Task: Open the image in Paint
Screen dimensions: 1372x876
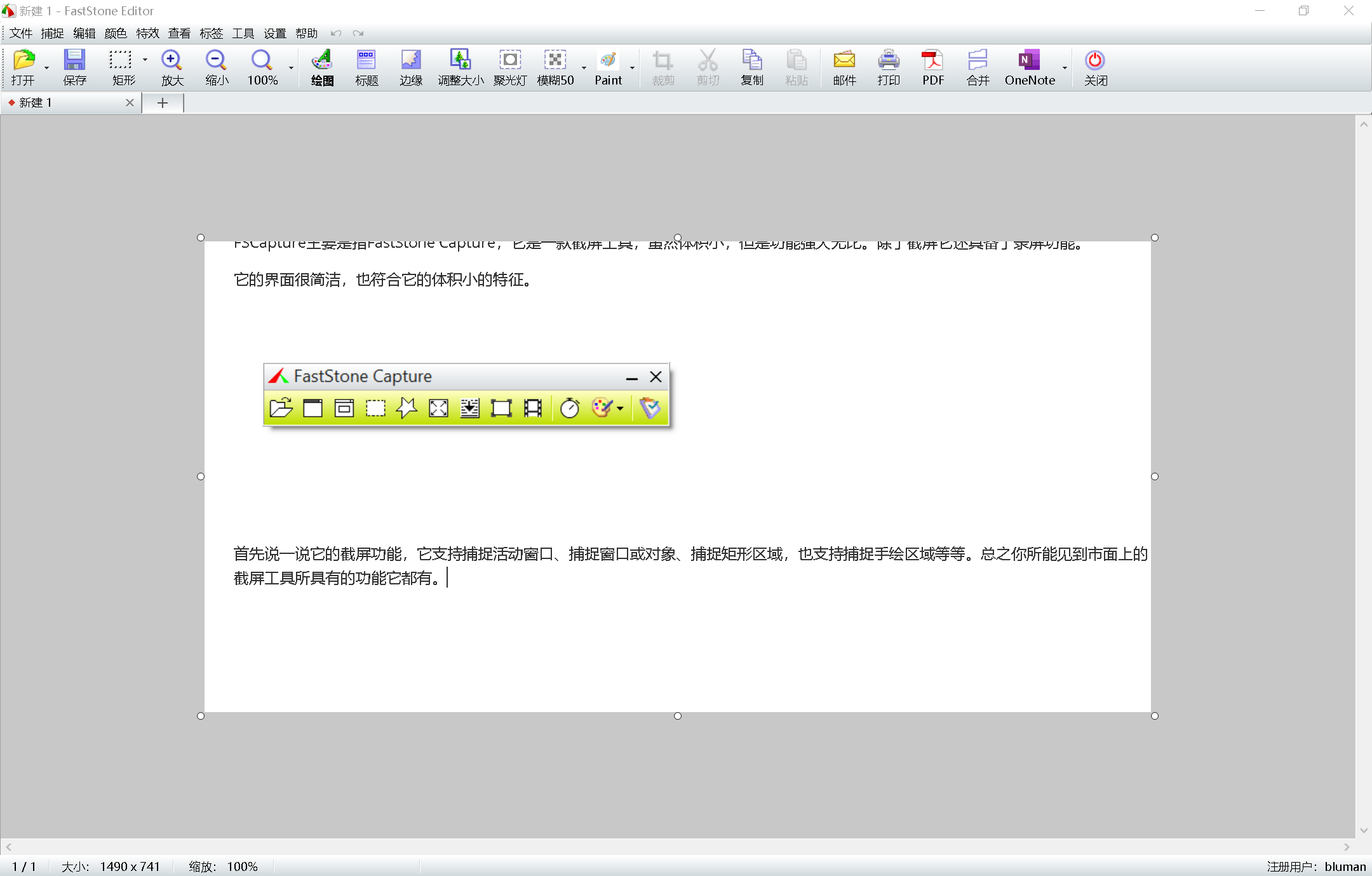Action: click(x=608, y=65)
